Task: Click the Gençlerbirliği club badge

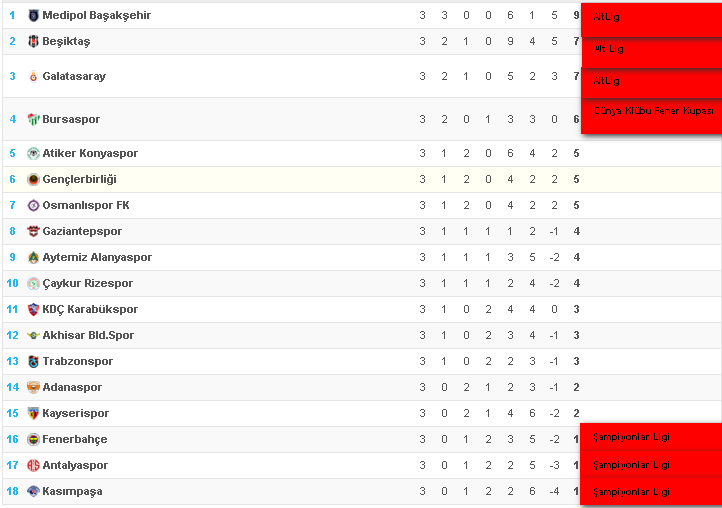Action: tap(33, 180)
